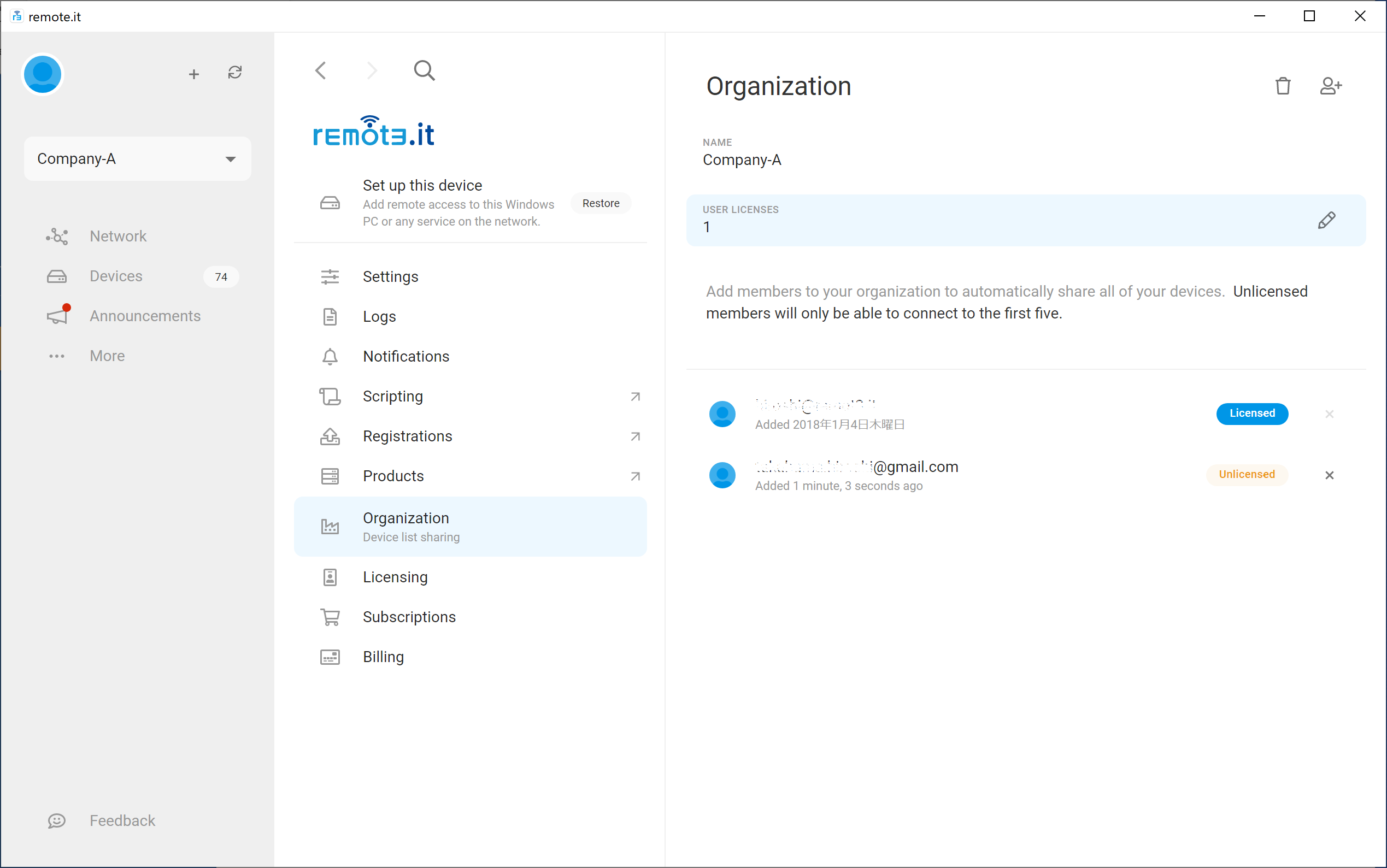This screenshot has height=868, width=1387.
Task: Edit user licenses with pencil icon
Action: [1326, 221]
